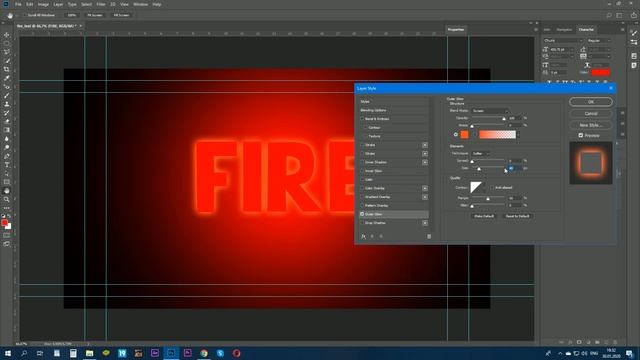The width and height of the screenshot is (640, 360).
Task: Select the Pen tool
Action: pyautogui.click(x=7, y=156)
